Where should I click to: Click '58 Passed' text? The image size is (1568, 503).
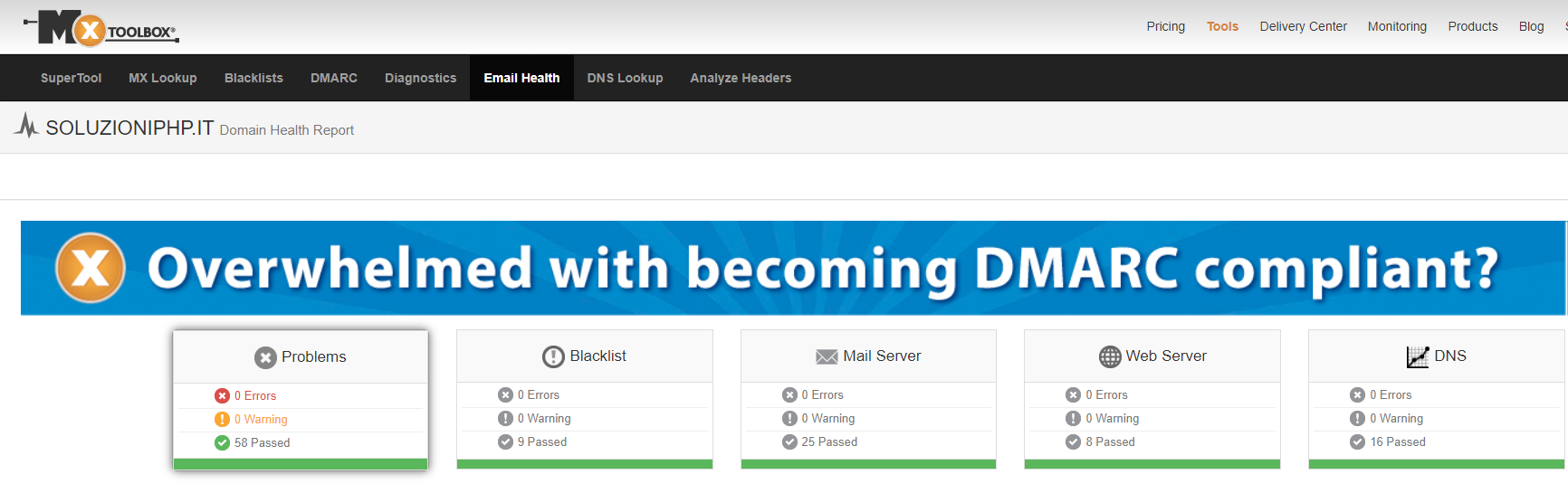click(263, 442)
